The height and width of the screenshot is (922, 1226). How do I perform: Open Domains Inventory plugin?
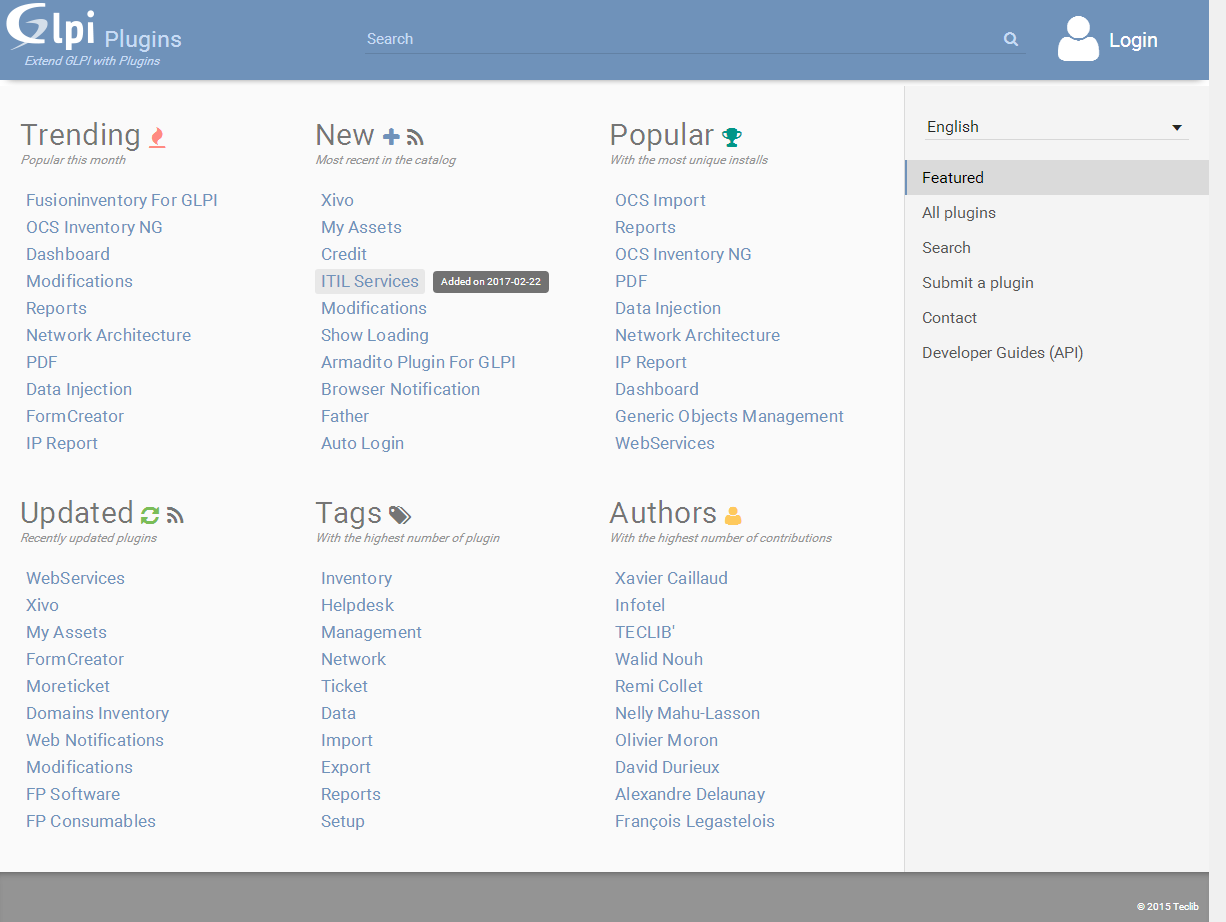pyautogui.click(x=97, y=713)
